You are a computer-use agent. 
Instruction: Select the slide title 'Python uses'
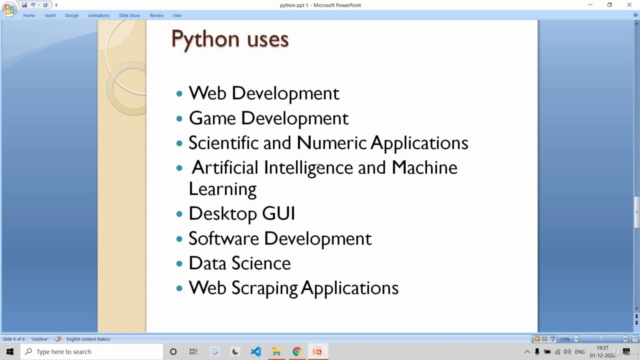coord(230,40)
